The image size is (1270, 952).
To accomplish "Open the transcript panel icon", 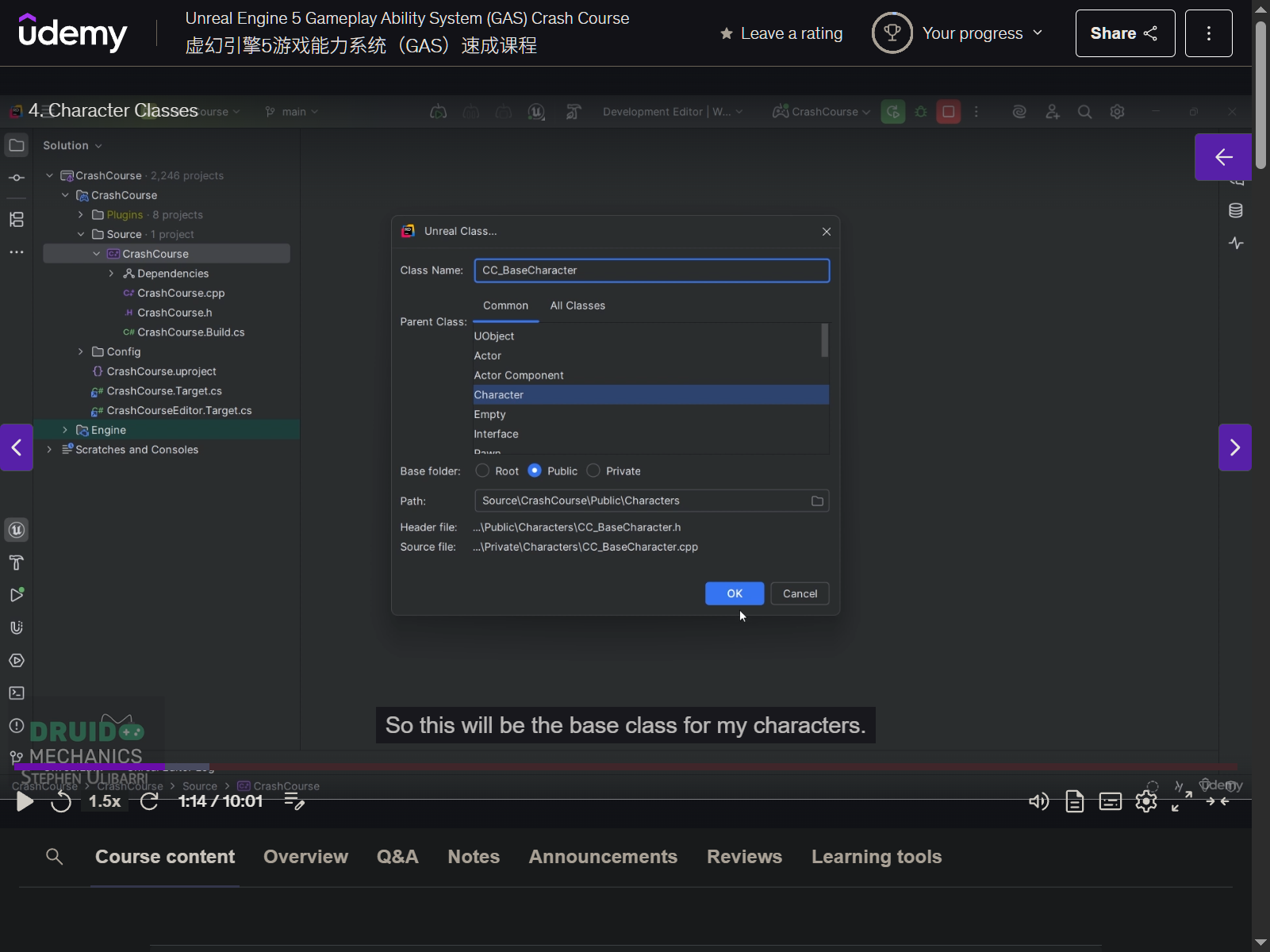I will [x=1075, y=801].
